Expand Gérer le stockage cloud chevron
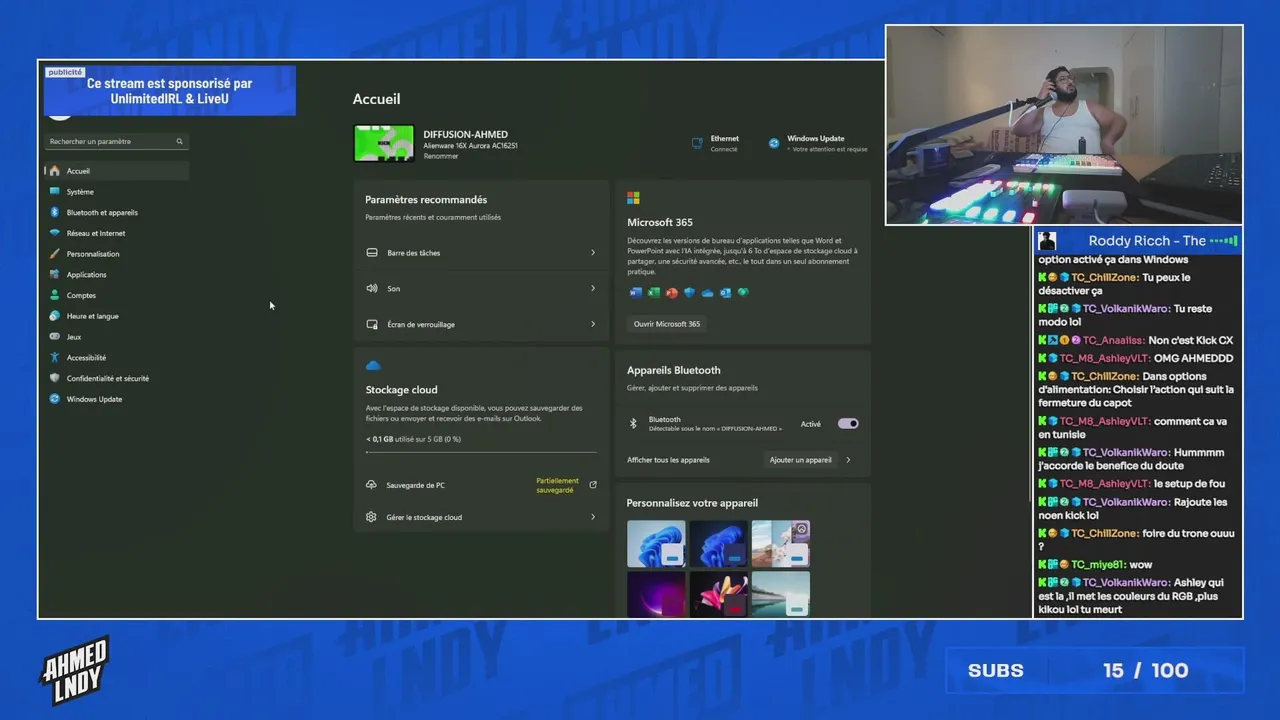Image resolution: width=1280 pixels, height=720 pixels. point(593,517)
